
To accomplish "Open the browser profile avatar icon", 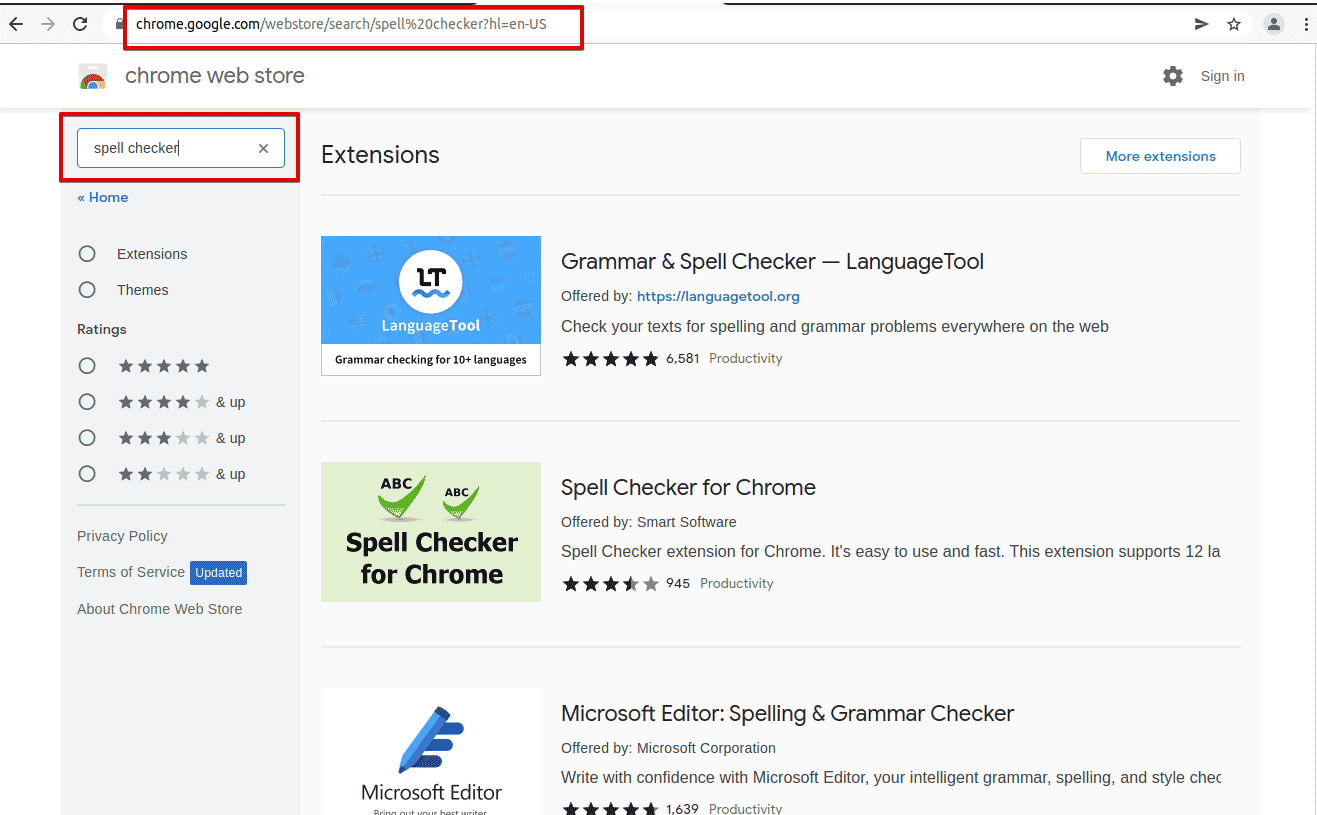I will 1273,24.
